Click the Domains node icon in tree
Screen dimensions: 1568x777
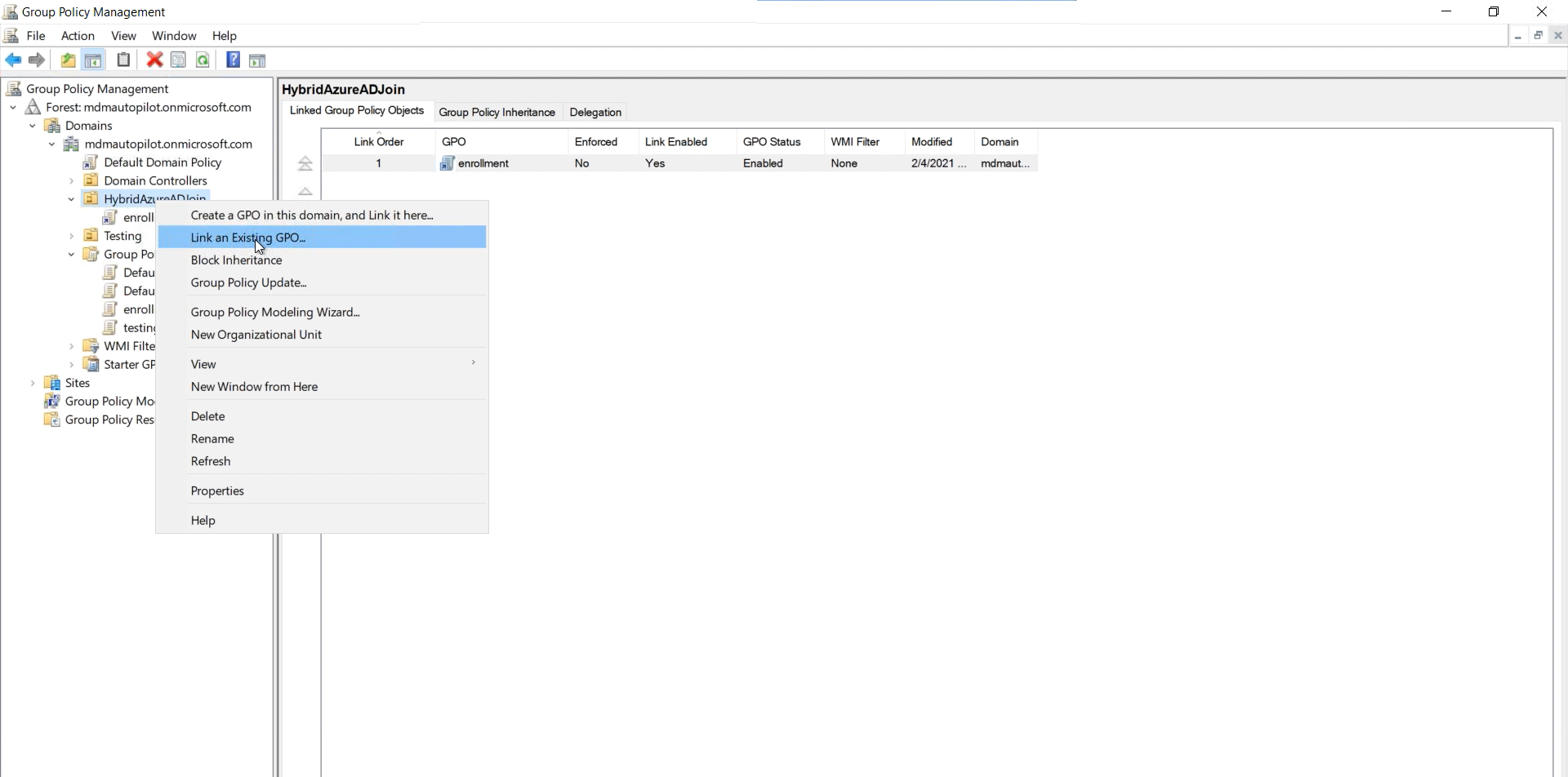click(52, 126)
